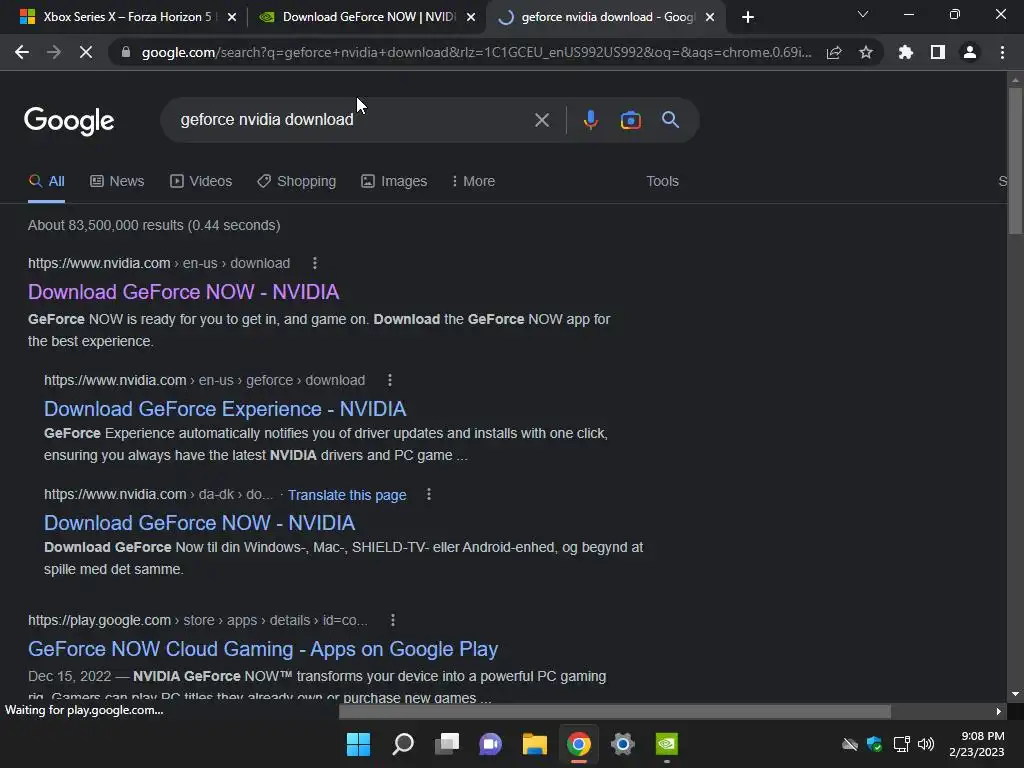
Task: Select the All results tab
Action: pos(46,182)
